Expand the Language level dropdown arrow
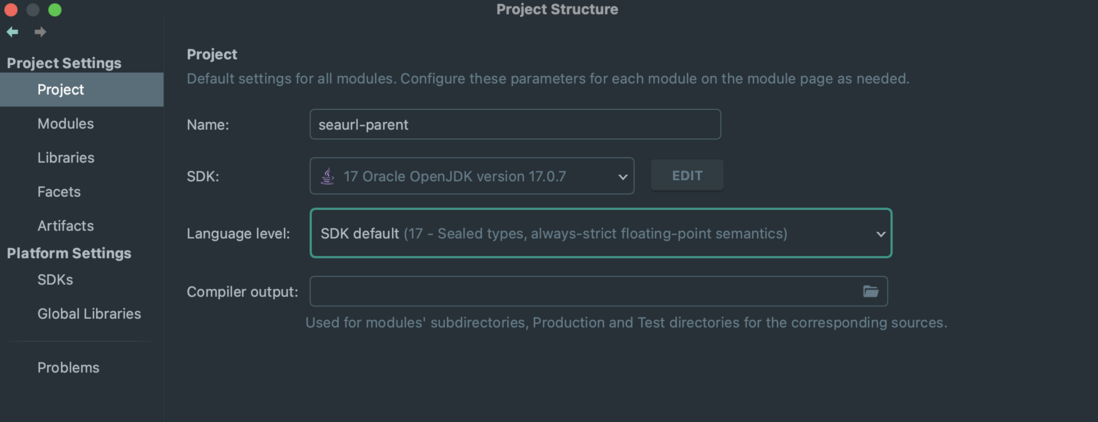This screenshot has height=422, width=1098. (x=881, y=234)
